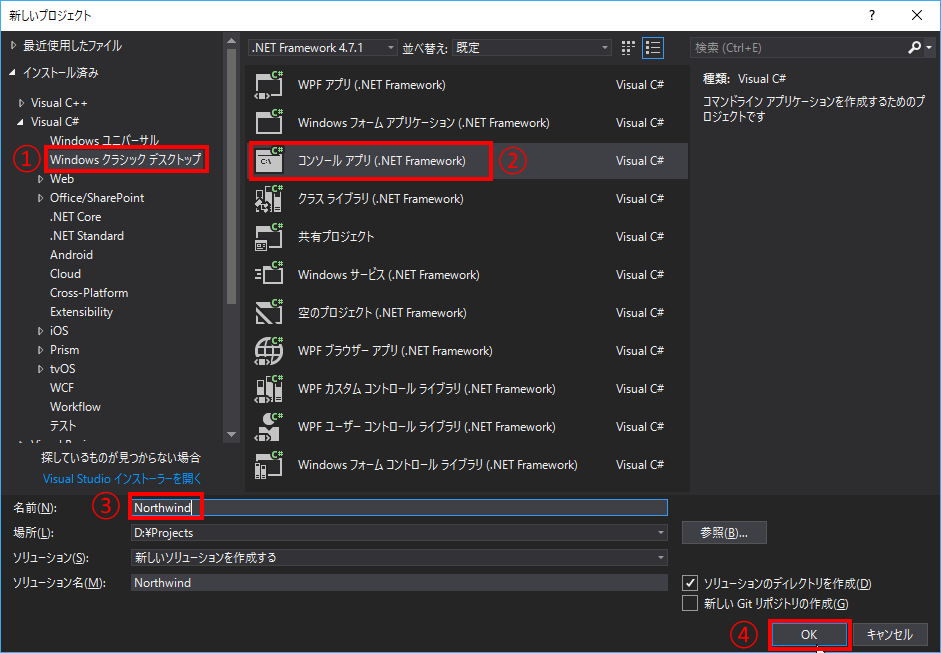Open Visual Studio インストーラーを開く link
The width and height of the screenshot is (941, 653).
coord(122,479)
